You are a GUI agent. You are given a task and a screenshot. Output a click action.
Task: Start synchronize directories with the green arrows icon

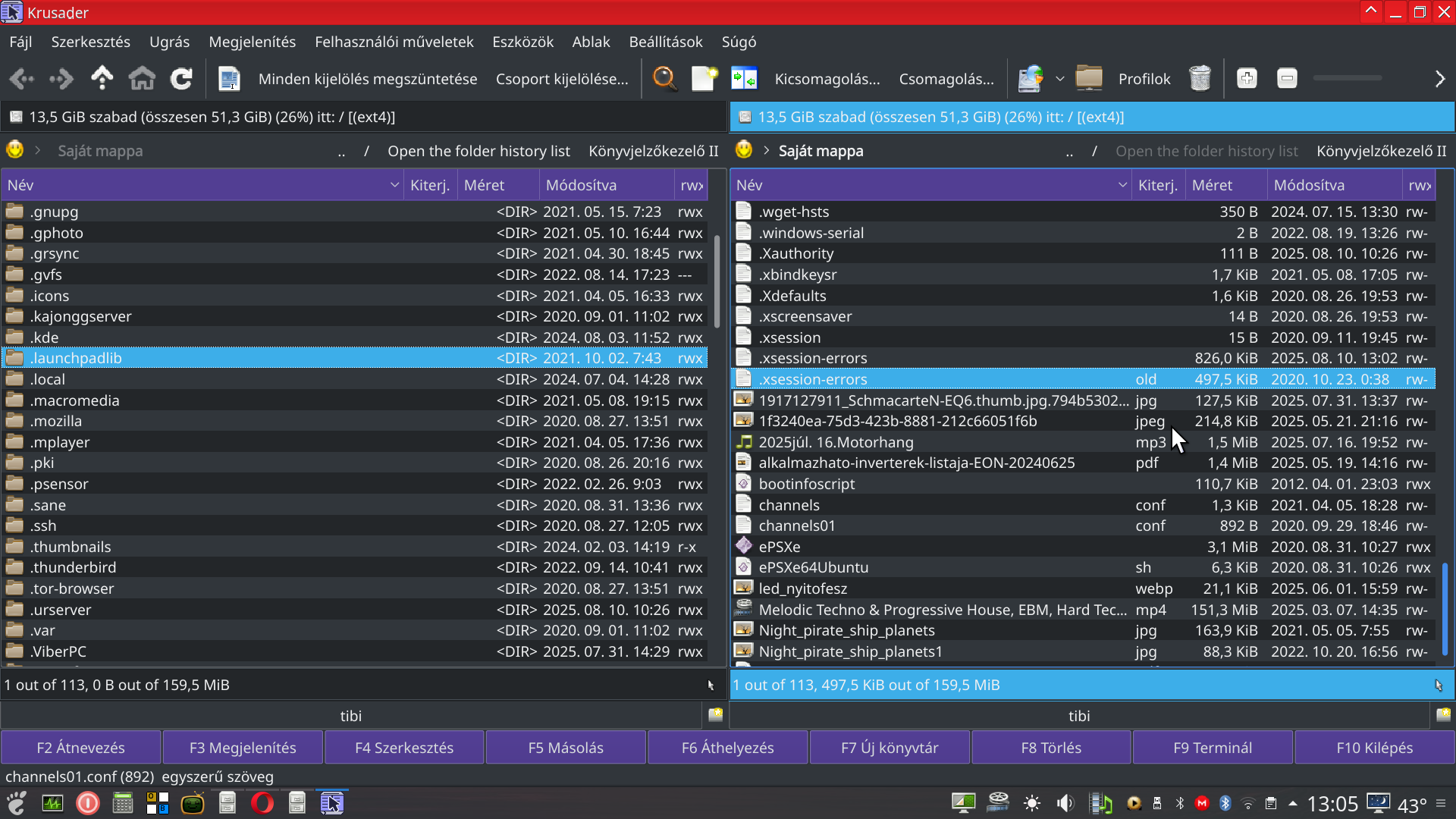point(744,79)
